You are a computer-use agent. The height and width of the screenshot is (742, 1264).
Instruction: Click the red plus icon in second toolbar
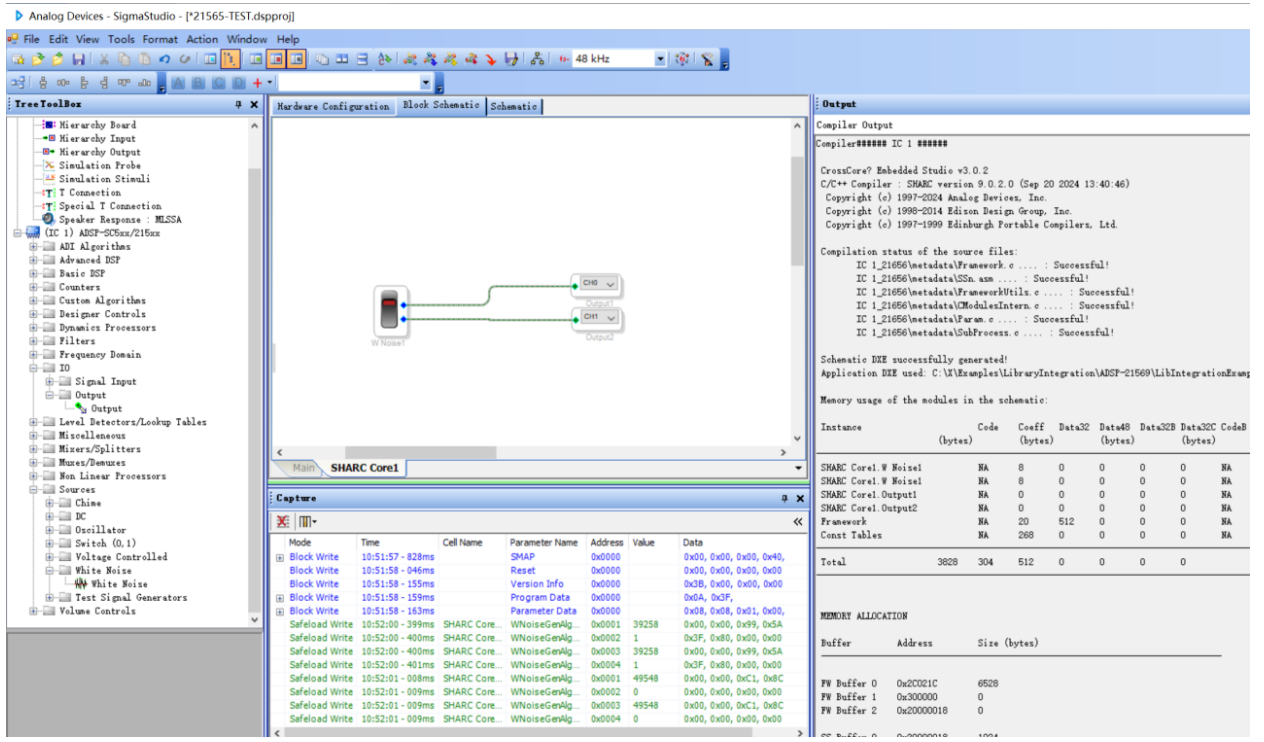click(256, 84)
